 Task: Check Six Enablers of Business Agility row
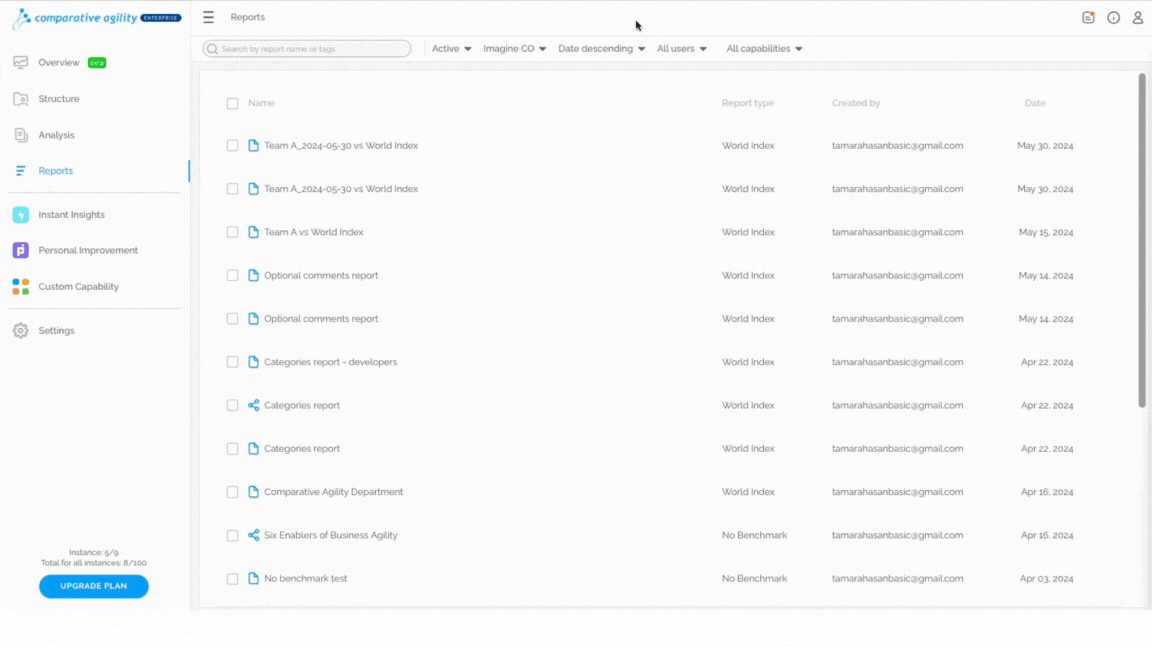[232, 536]
